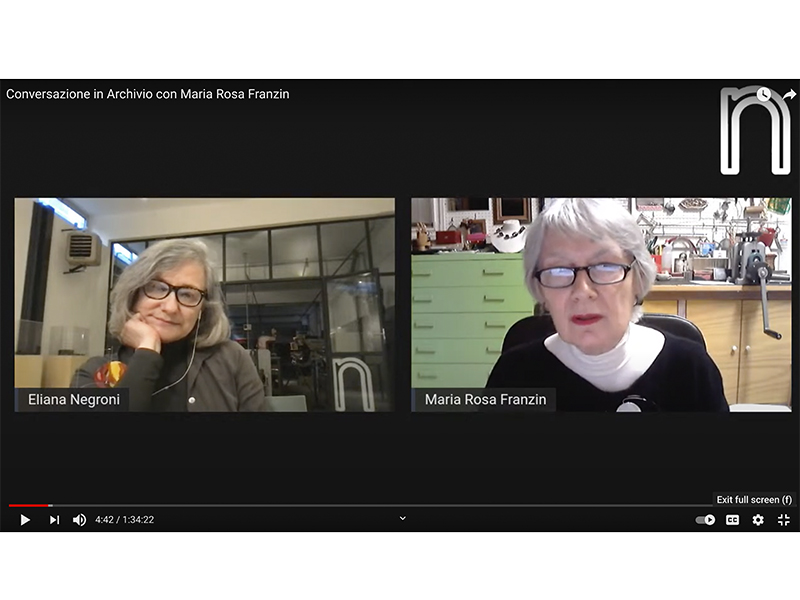This screenshot has height=600, width=800.
Task: Open the settings gear menu
Action: (x=758, y=519)
